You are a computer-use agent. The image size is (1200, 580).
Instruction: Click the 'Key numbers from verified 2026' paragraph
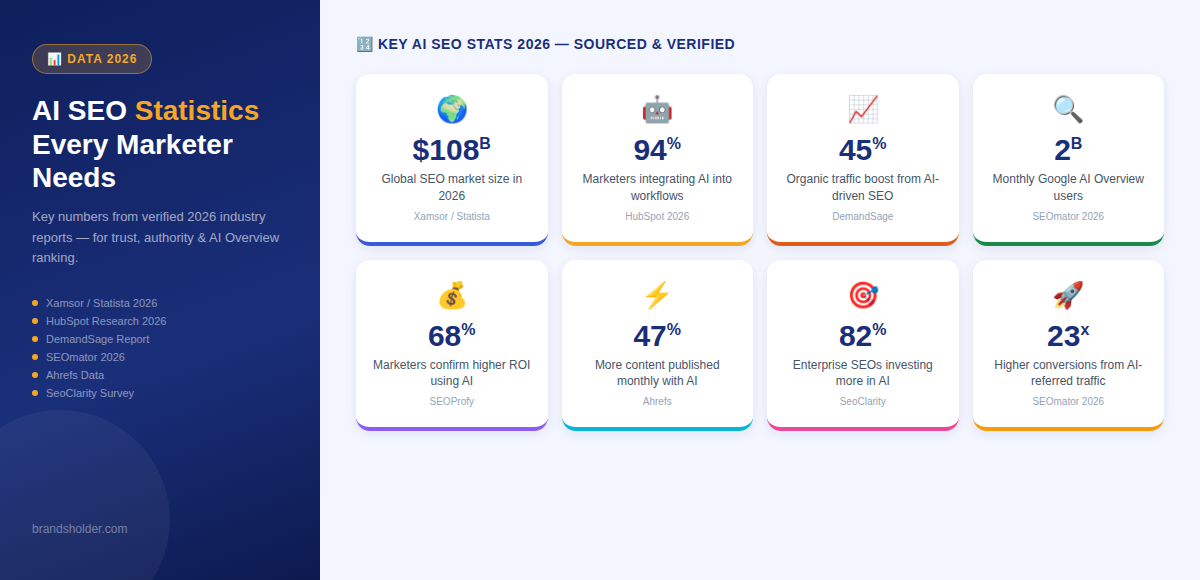[156, 237]
